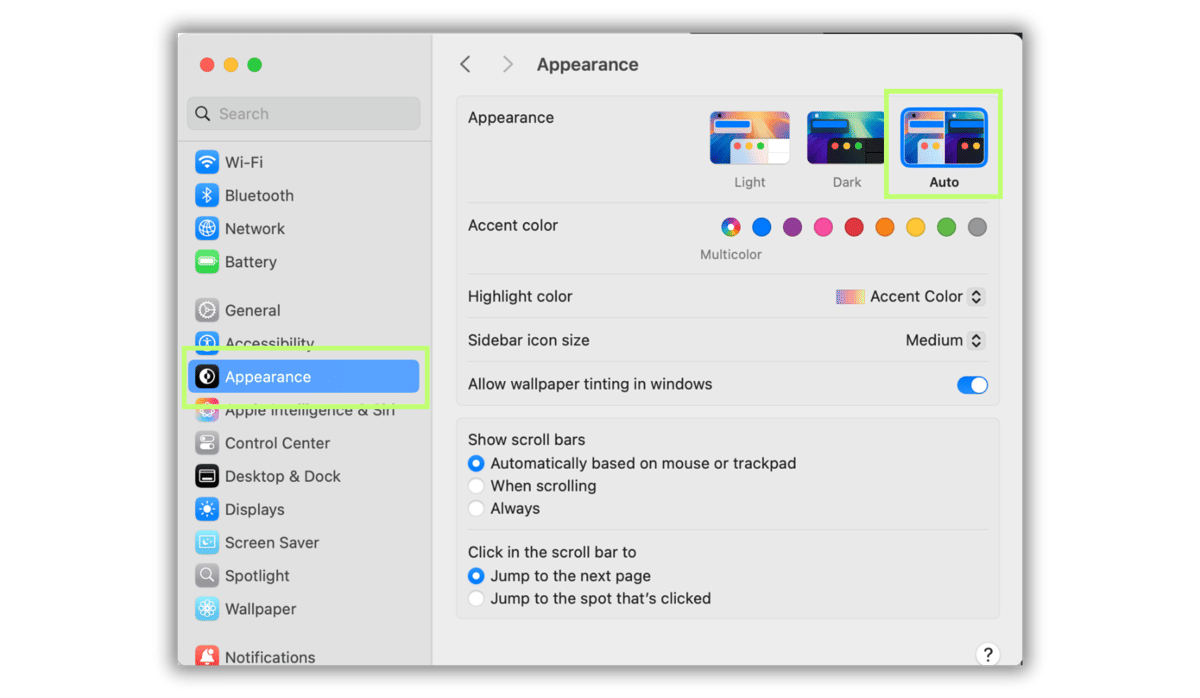1200x698 pixels.
Task: Click the Displays sun icon
Action: coord(207,509)
